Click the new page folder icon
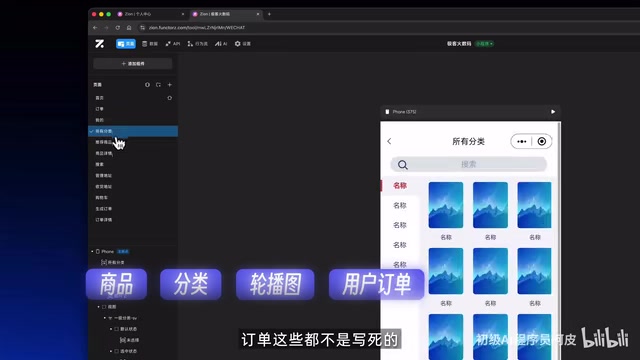The height and width of the screenshot is (360, 640). tap(158, 85)
